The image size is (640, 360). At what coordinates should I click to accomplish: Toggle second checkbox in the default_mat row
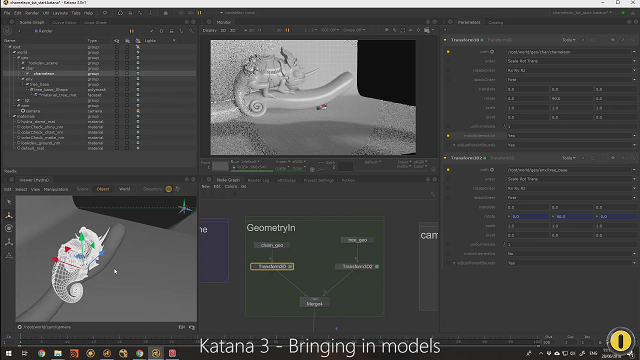coord(127,148)
